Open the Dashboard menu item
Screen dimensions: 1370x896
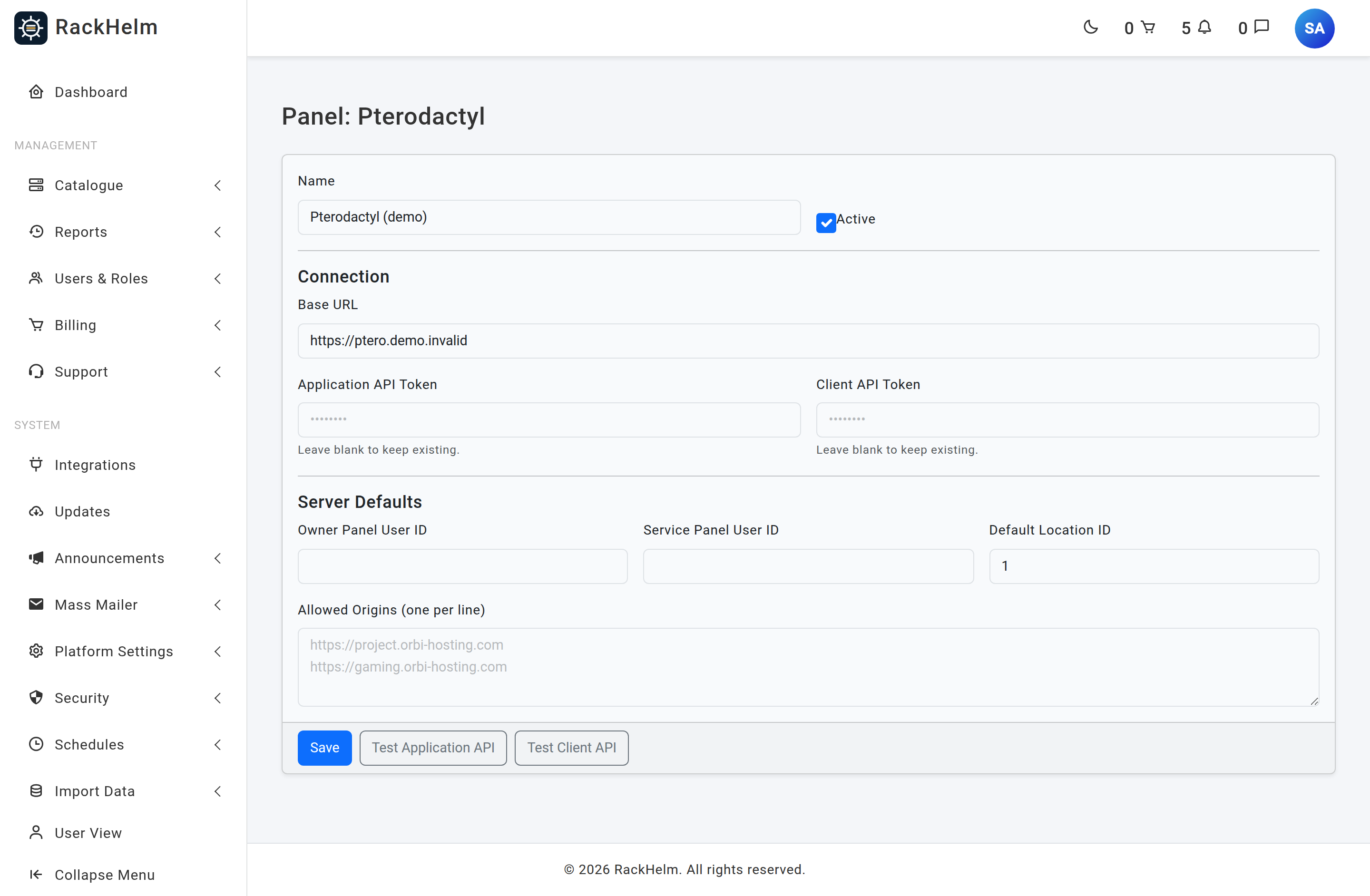(x=123, y=92)
